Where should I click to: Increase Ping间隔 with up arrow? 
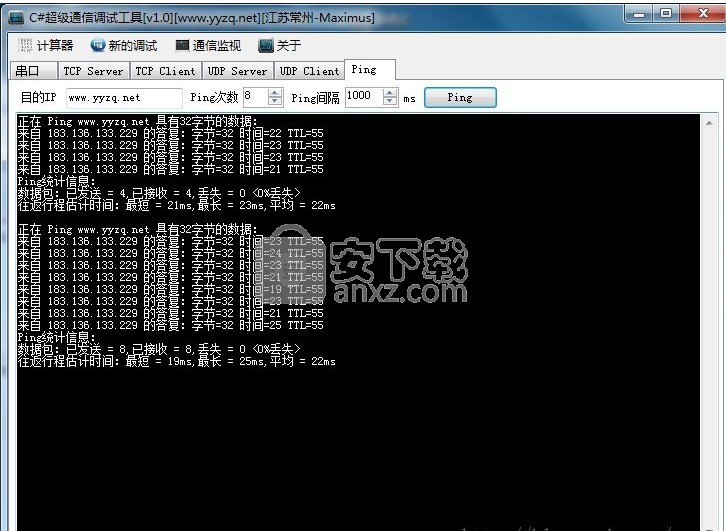click(390, 93)
